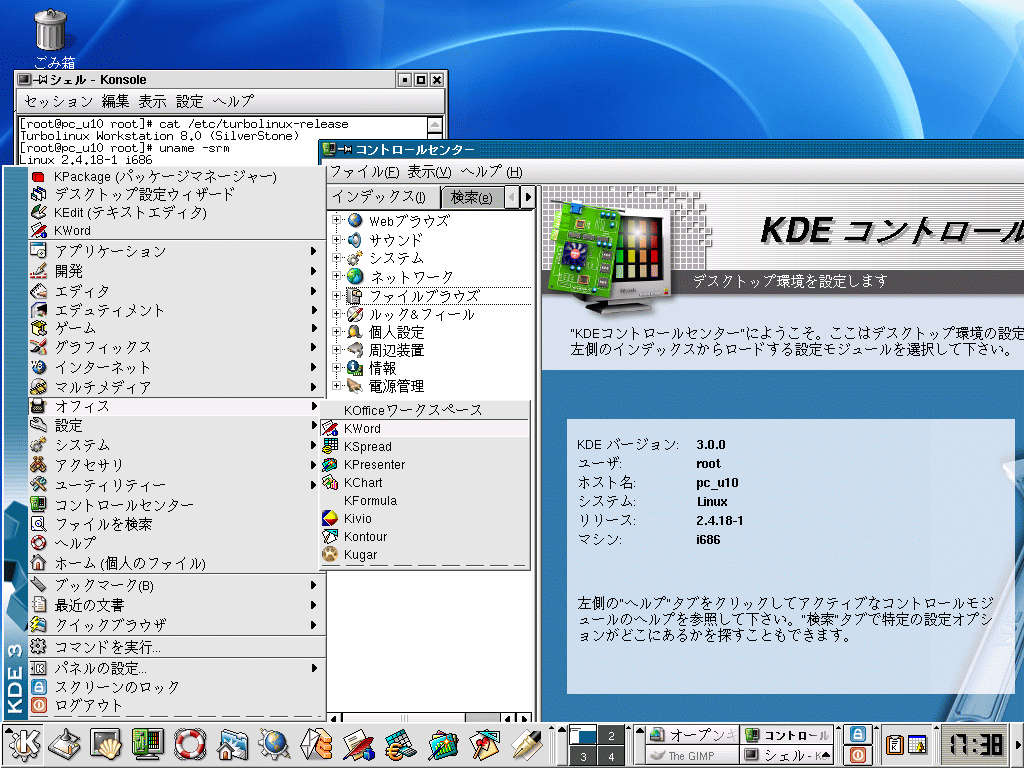Launch Kugar from the Office submenu
Image resolution: width=1024 pixels, height=768 pixels.
point(424,554)
